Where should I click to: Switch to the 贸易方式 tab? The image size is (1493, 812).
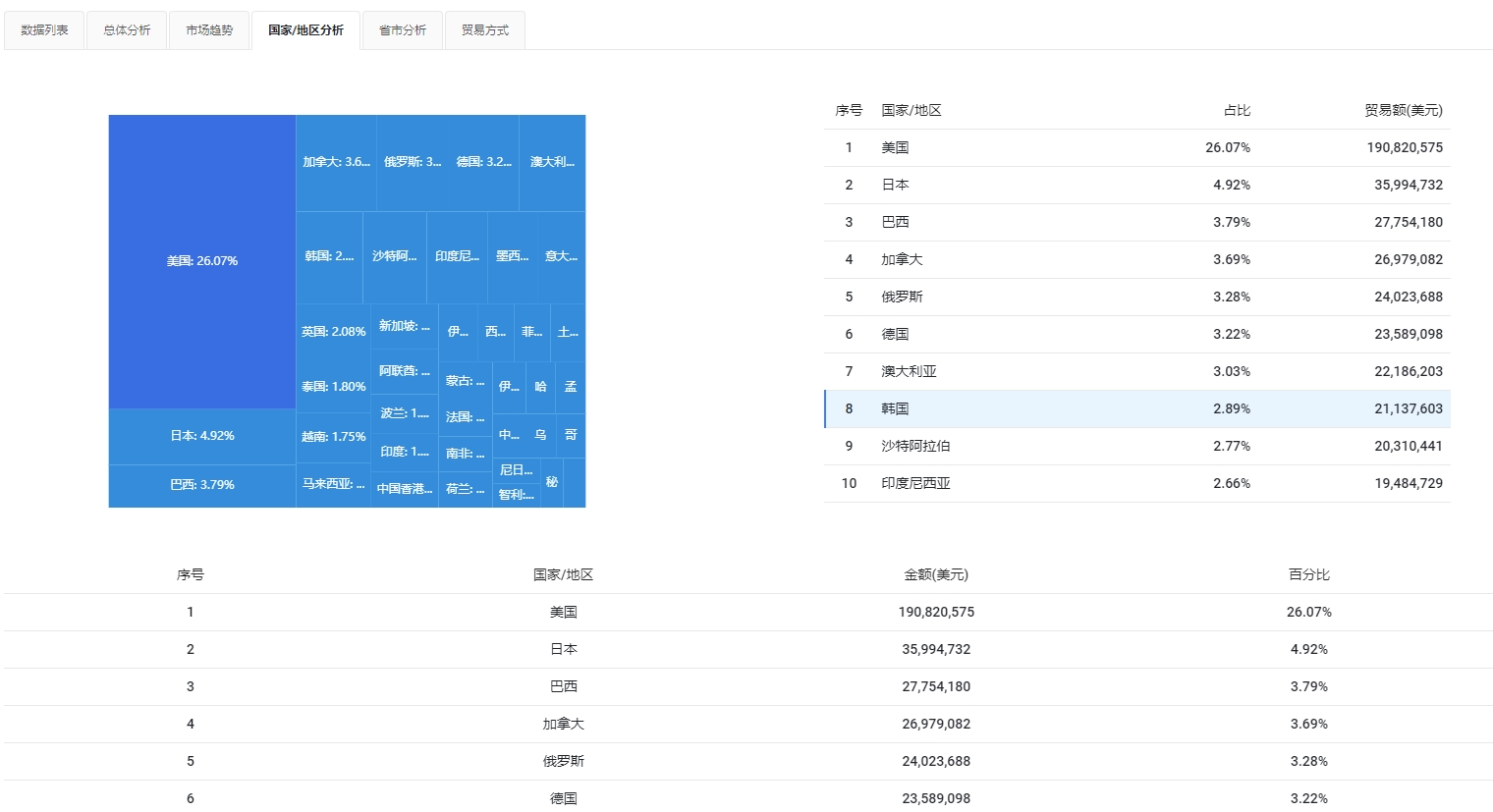click(485, 30)
